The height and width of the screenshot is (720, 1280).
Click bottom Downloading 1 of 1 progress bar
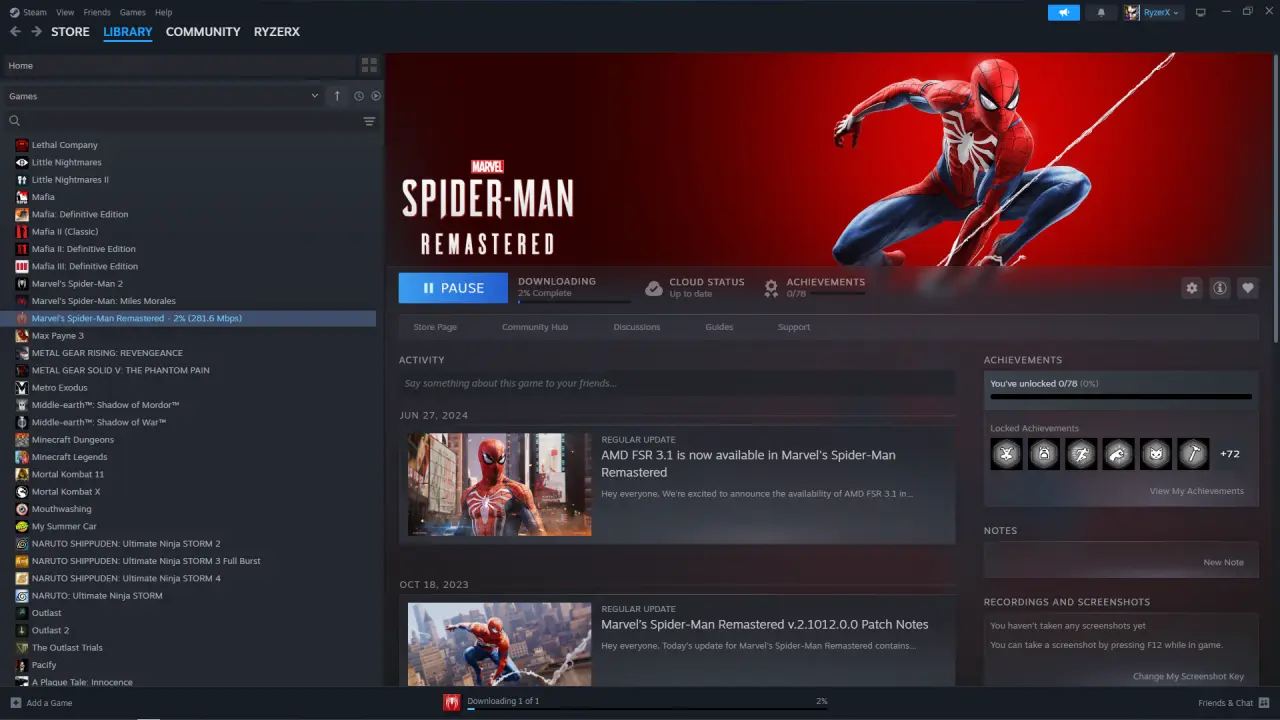pyautogui.click(x=647, y=709)
